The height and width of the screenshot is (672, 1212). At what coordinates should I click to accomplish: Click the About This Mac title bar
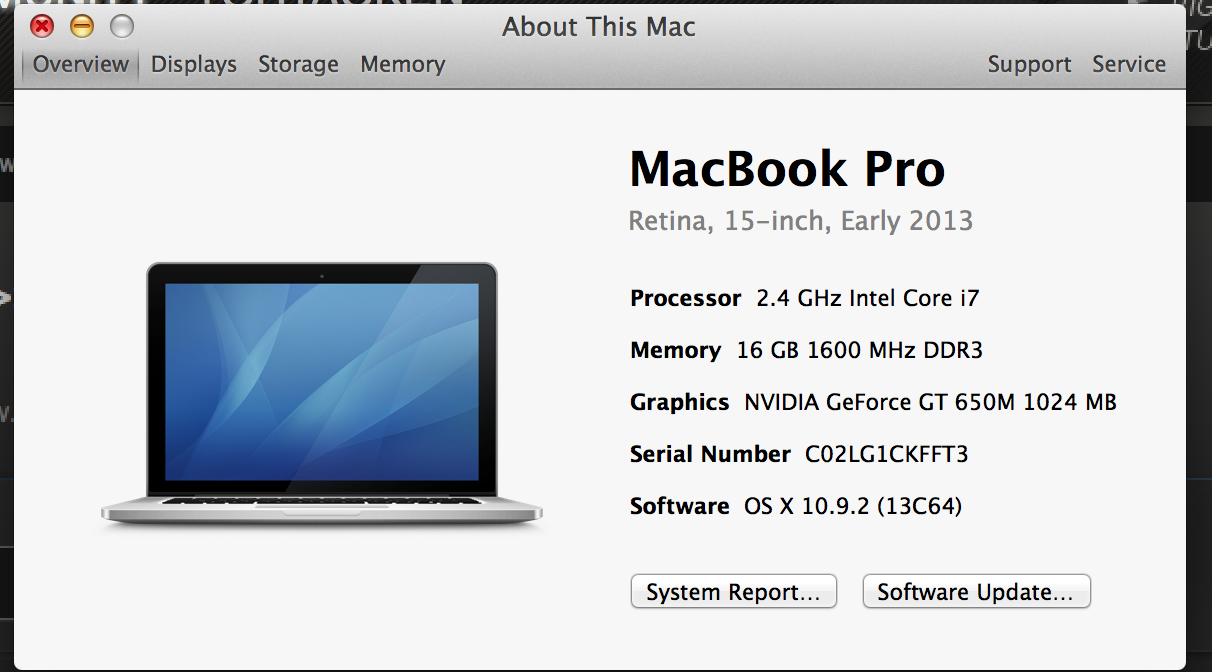598,27
